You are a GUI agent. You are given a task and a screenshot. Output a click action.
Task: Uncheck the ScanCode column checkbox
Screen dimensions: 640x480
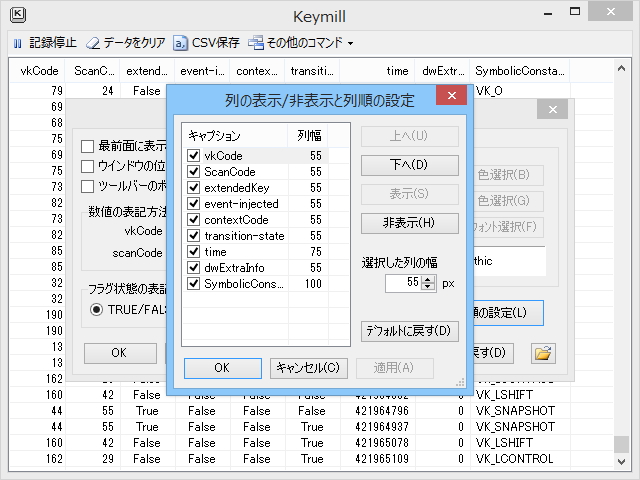coord(193,171)
